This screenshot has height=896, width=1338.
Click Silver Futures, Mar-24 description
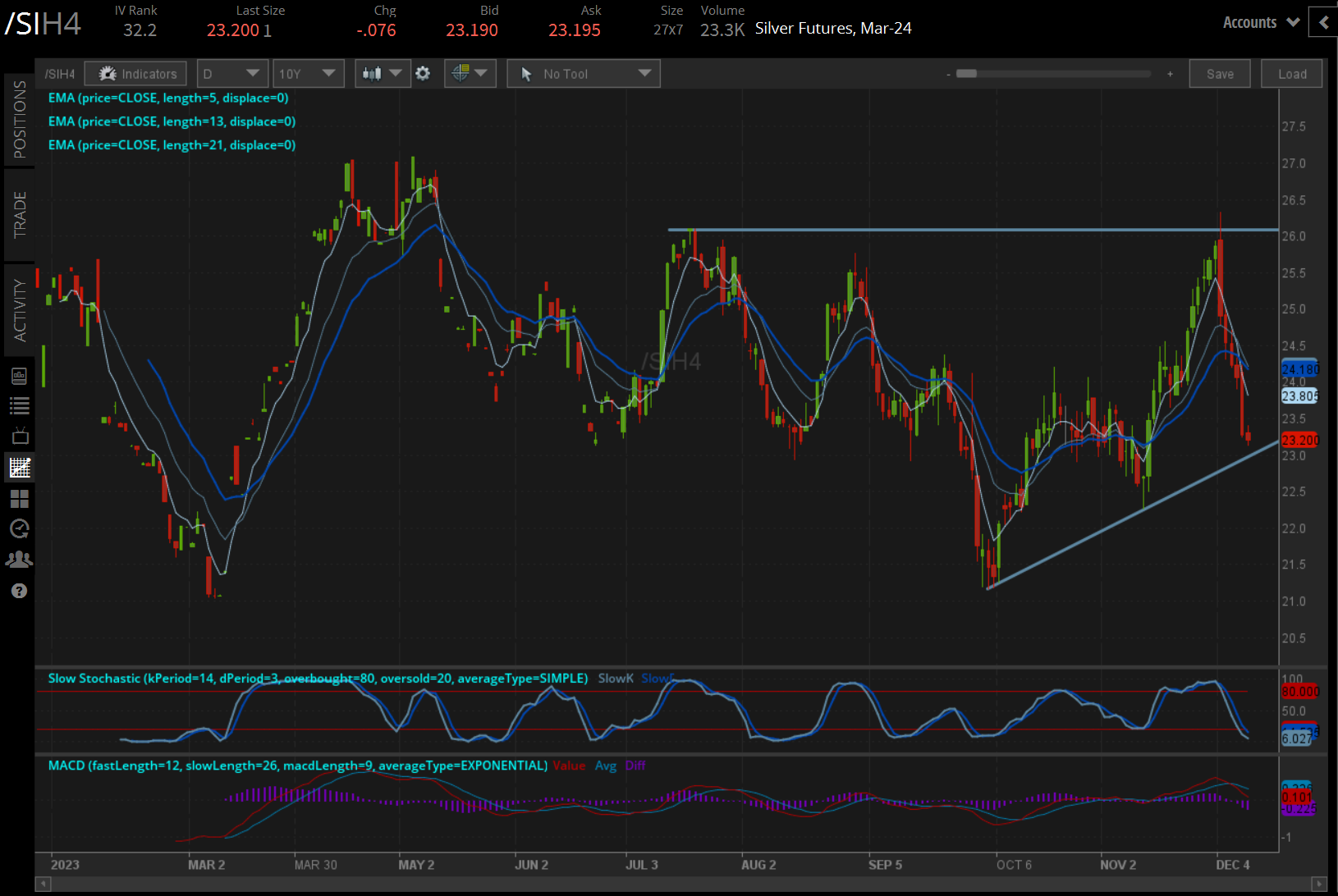tap(833, 29)
